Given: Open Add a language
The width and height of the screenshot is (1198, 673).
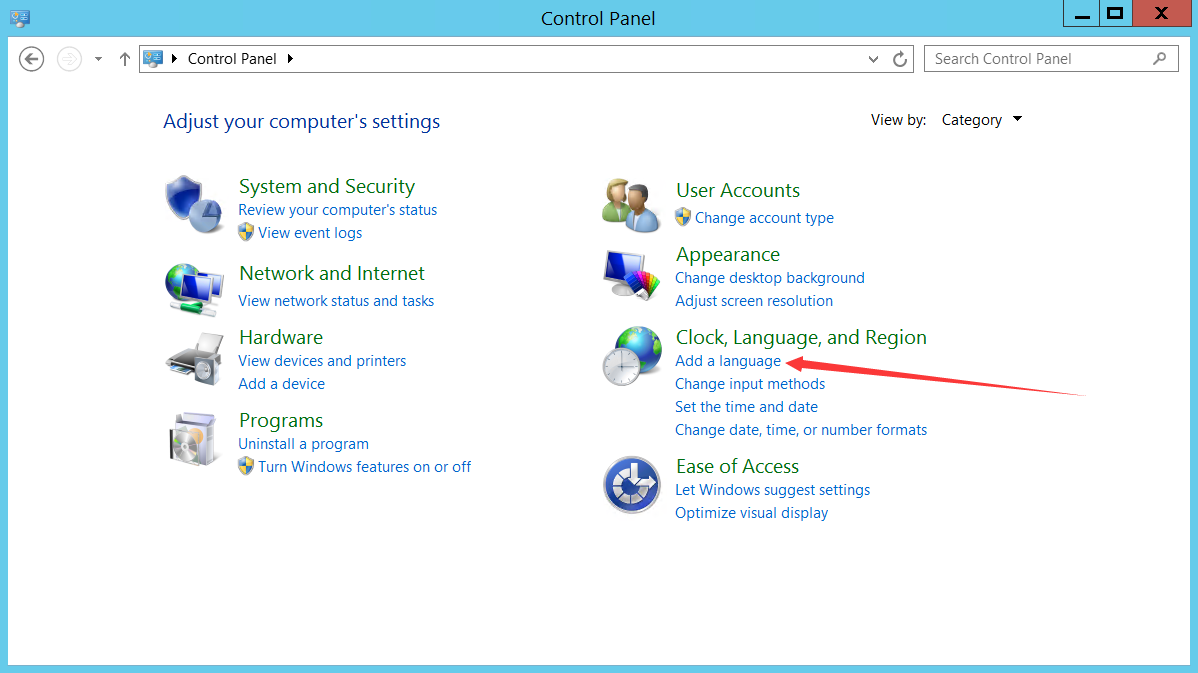Looking at the screenshot, I should point(727,360).
